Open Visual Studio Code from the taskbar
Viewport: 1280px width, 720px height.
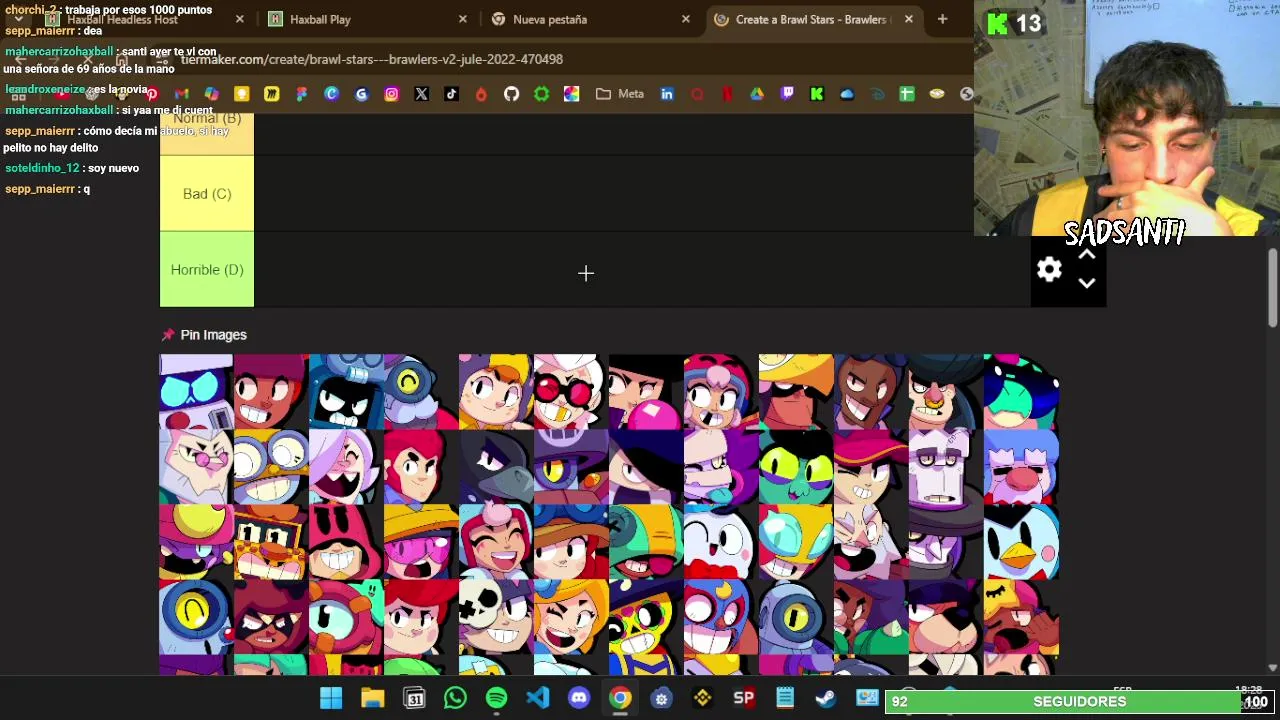click(538, 698)
